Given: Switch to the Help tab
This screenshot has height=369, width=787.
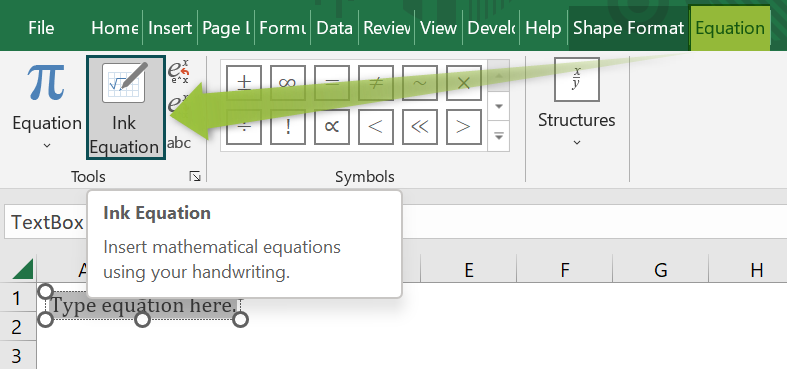Looking at the screenshot, I should [x=543, y=28].
